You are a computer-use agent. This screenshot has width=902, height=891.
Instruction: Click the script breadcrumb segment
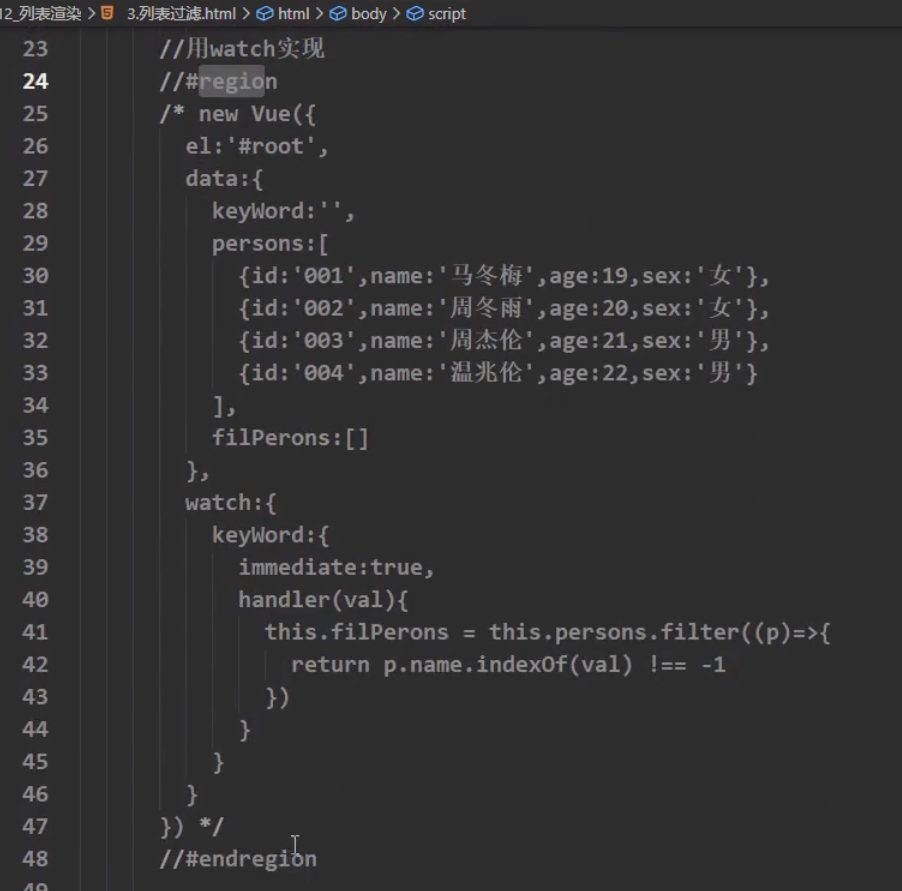(x=446, y=13)
